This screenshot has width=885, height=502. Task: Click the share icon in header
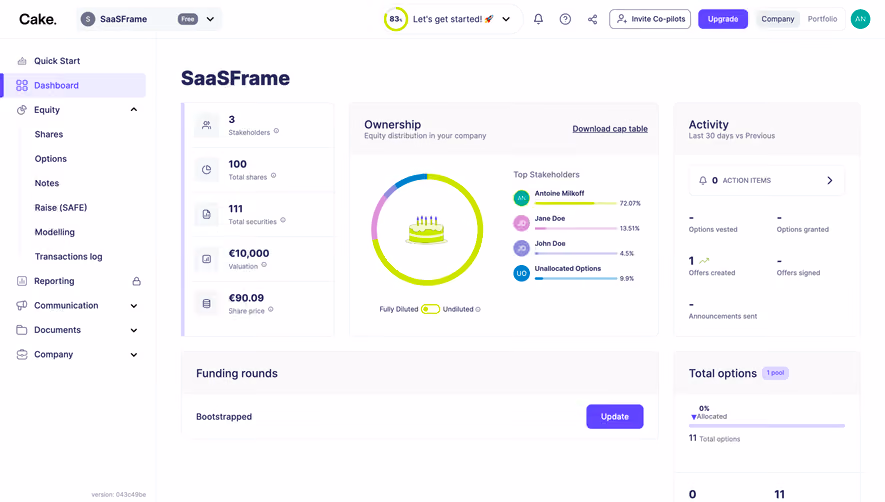pos(592,19)
